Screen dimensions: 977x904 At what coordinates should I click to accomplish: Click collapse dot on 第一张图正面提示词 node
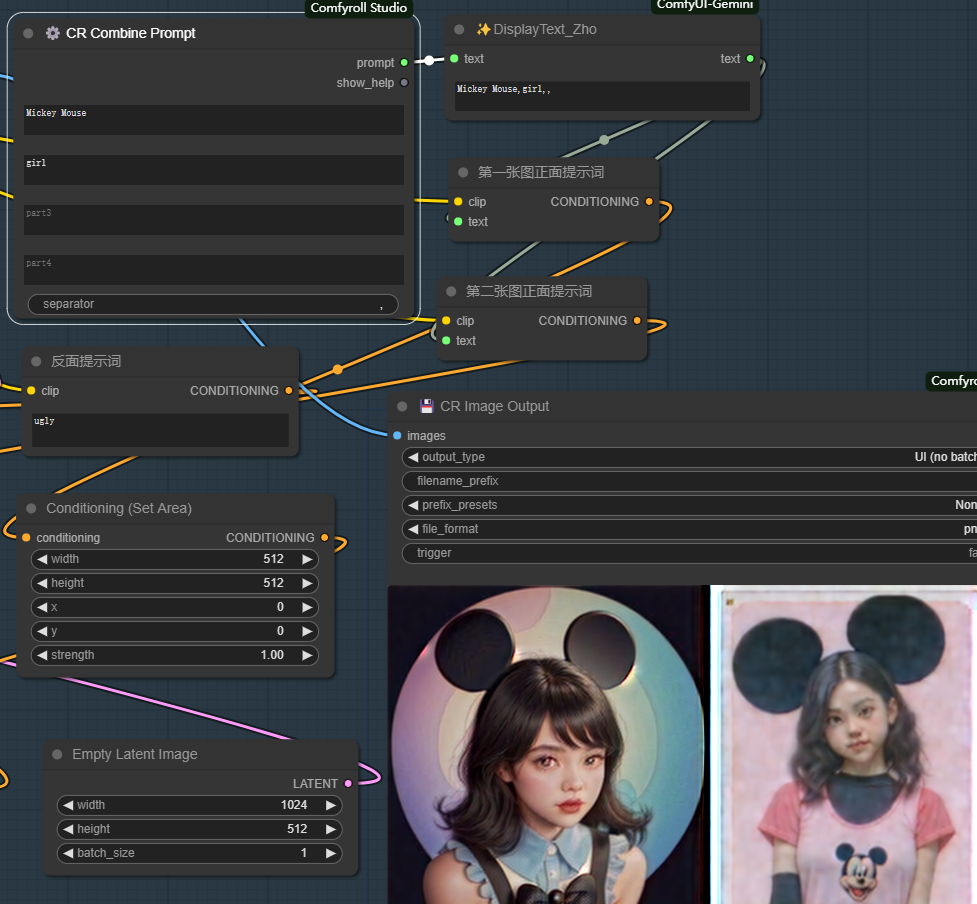click(463, 172)
